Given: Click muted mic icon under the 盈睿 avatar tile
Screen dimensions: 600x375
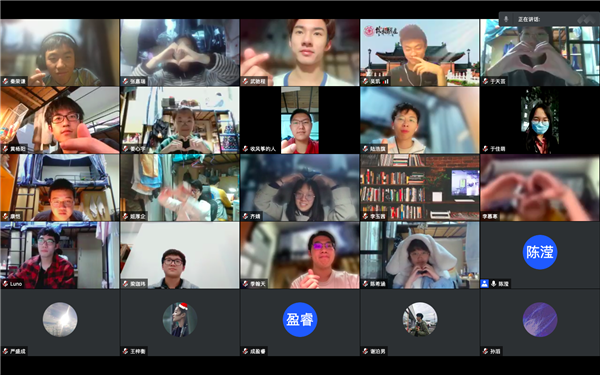Looking at the screenshot, I should pyautogui.click(x=245, y=351).
